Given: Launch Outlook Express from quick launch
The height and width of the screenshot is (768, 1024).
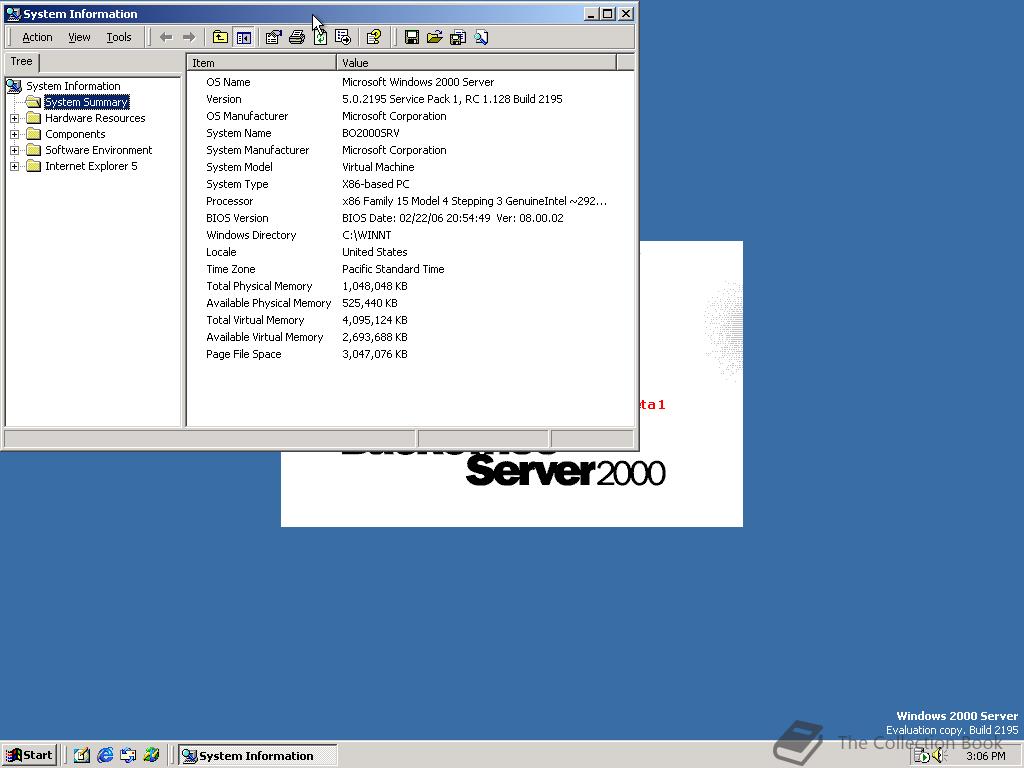Looking at the screenshot, I should click(x=128, y=756).
